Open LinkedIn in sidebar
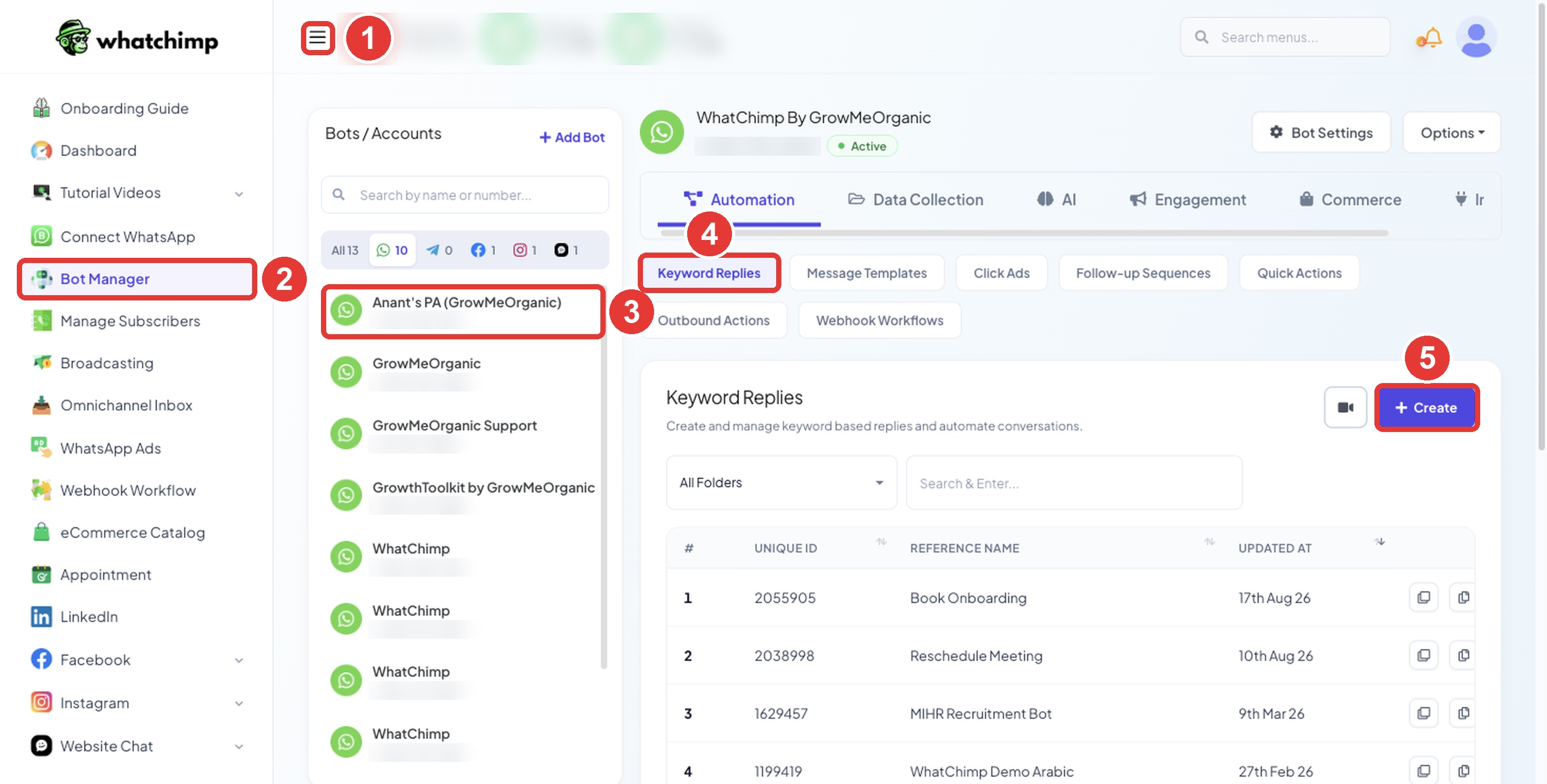The height and width of the screenshot is (784, 1547). [89, 617]
